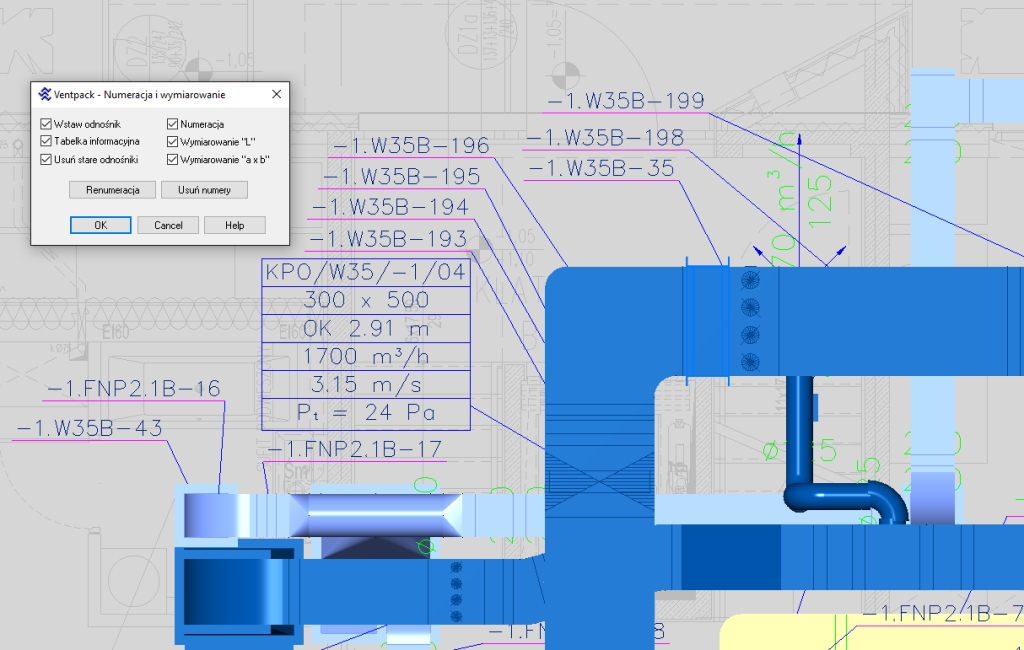Cancel the numbering dialog
Viewport: 1024px width, 650px height.
tap(168, 225)
